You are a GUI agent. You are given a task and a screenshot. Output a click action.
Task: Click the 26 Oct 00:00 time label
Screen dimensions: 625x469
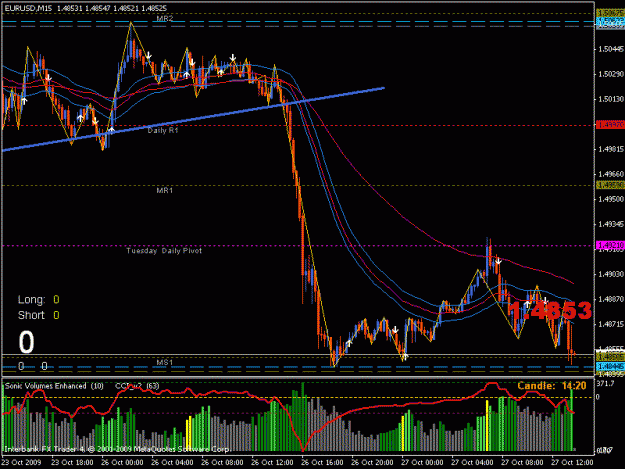tap(122, 462)
